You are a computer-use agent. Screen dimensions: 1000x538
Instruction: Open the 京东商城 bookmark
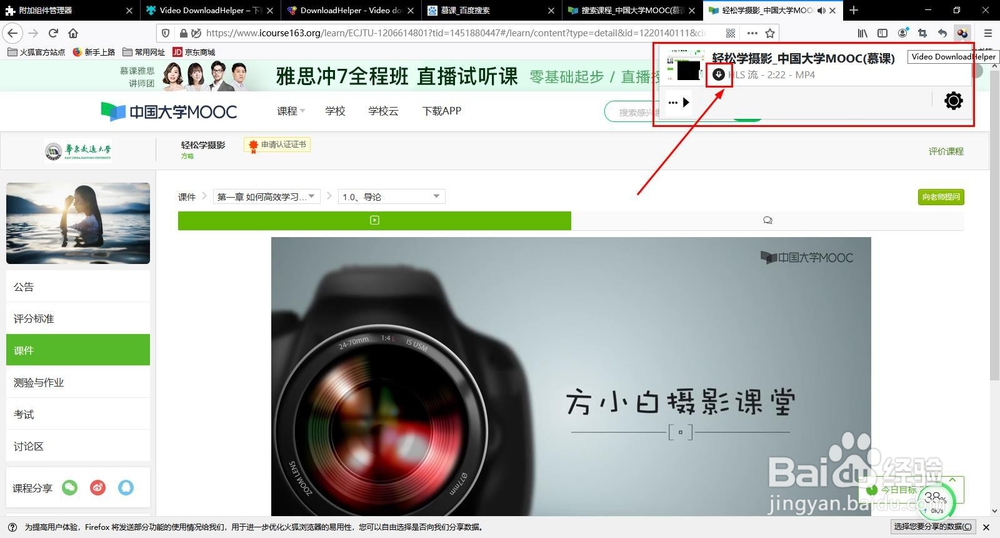point(194,52)
